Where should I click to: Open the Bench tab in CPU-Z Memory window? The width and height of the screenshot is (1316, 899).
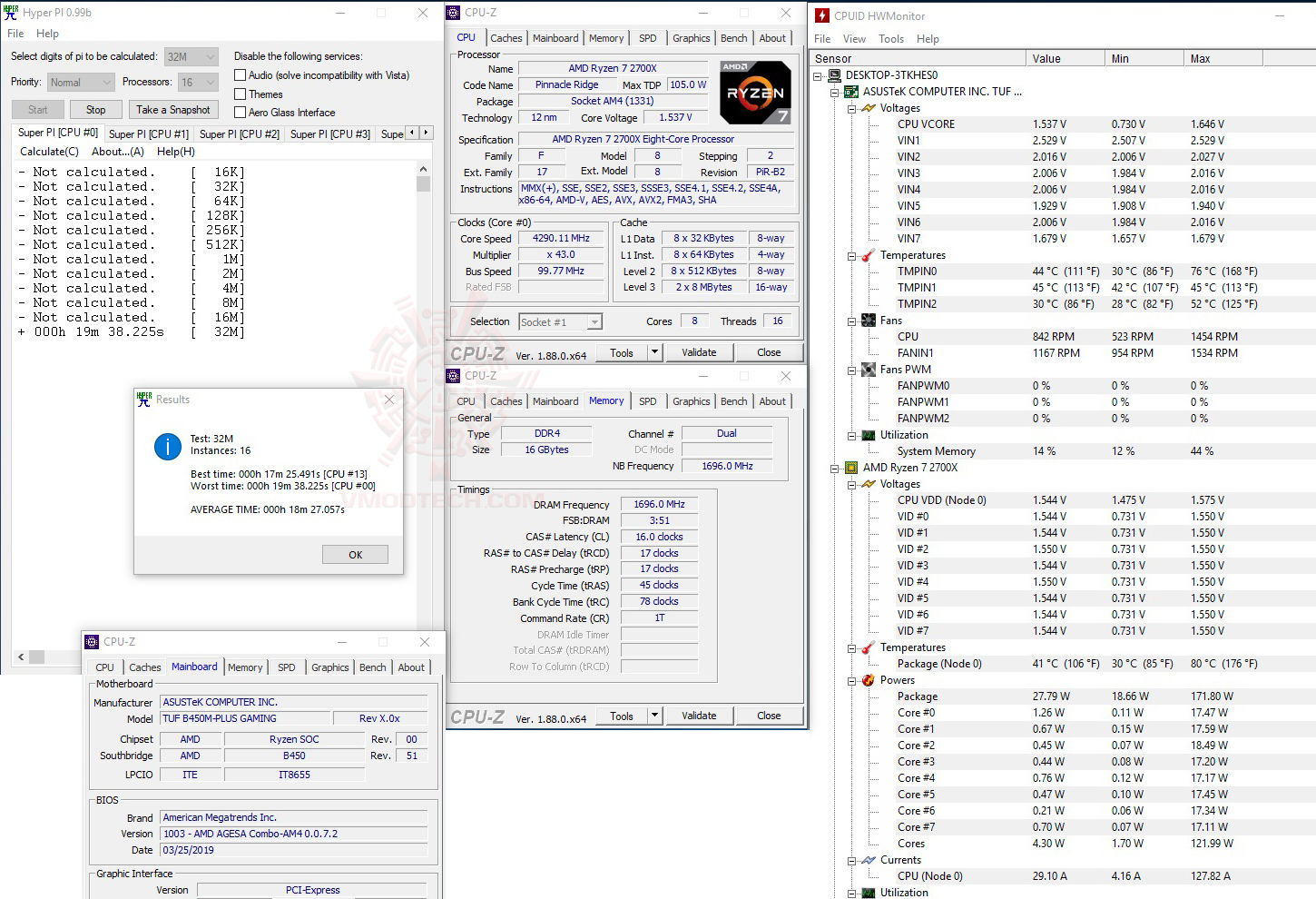[734, 401]
